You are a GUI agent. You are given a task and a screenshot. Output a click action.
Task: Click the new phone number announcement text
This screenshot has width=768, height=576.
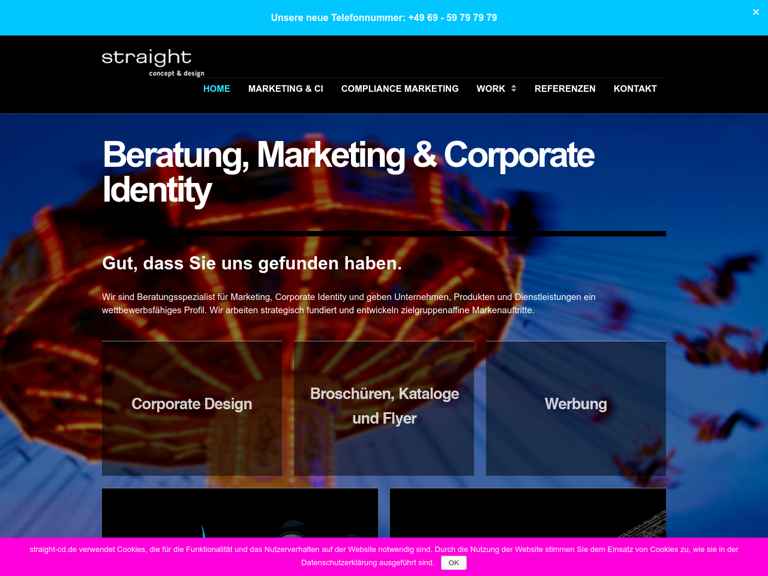click(x=384, y=18)
